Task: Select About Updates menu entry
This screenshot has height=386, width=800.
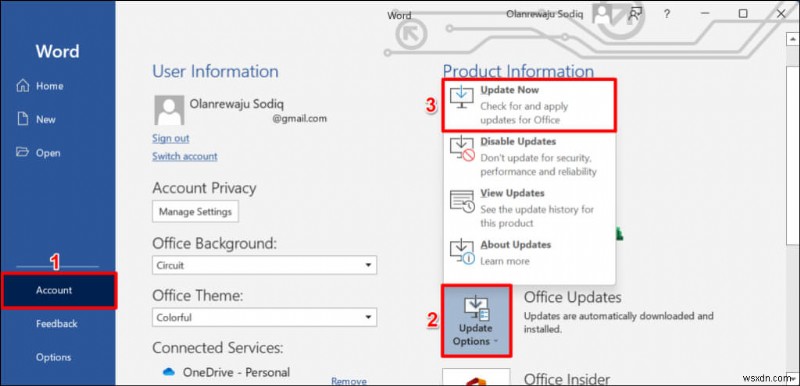Action: [x=529, y=253]
